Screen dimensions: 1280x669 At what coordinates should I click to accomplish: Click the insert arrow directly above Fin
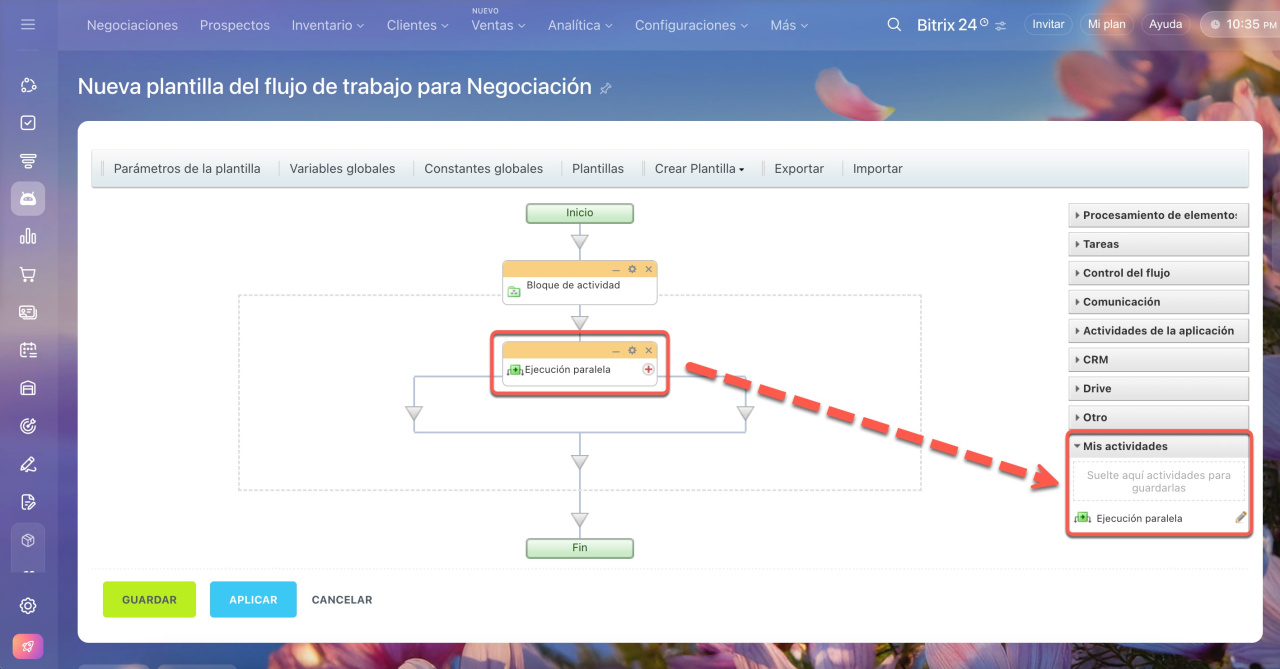click(579, 520)
